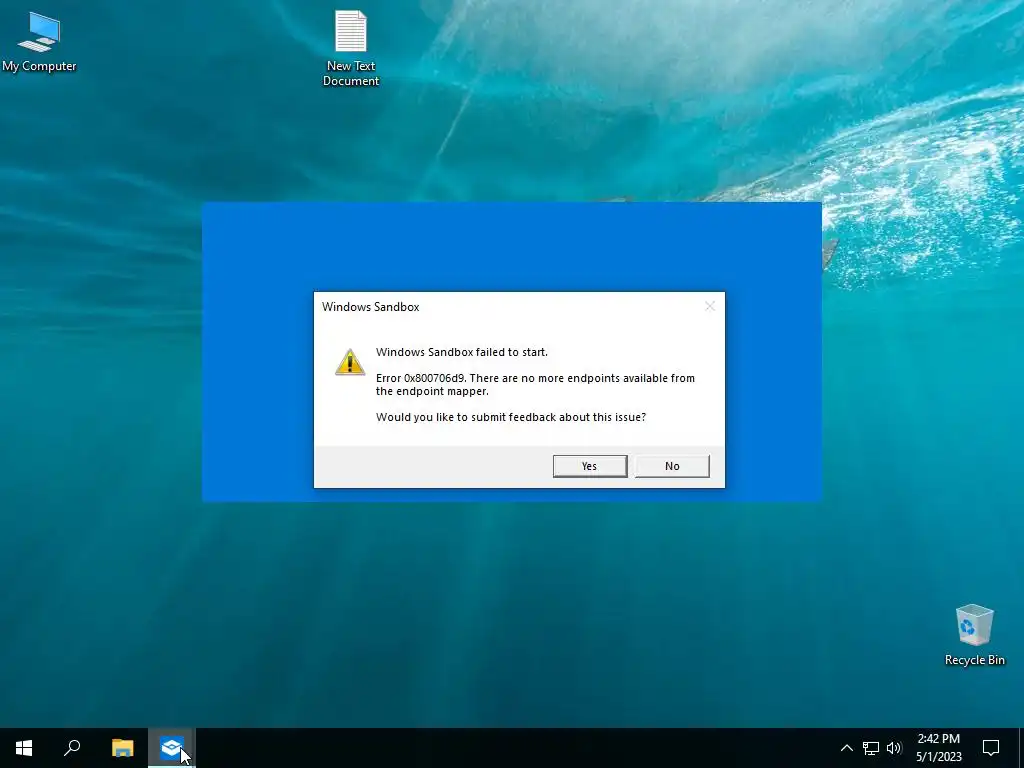Select the Recycle Bin desktop icon
The image size is (1024, 768).
[x=974, y=635]
